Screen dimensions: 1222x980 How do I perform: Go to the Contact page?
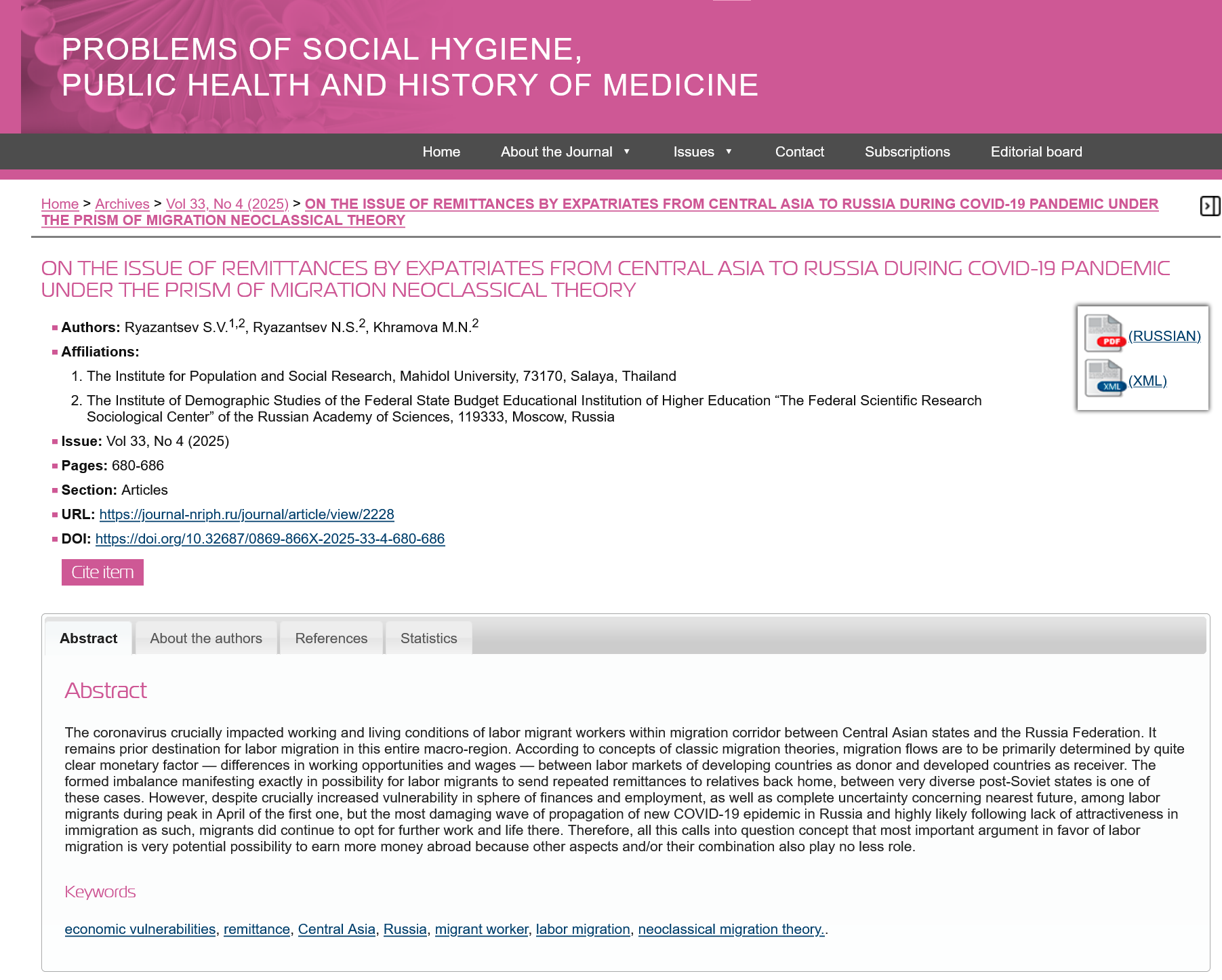pos(799,152)
